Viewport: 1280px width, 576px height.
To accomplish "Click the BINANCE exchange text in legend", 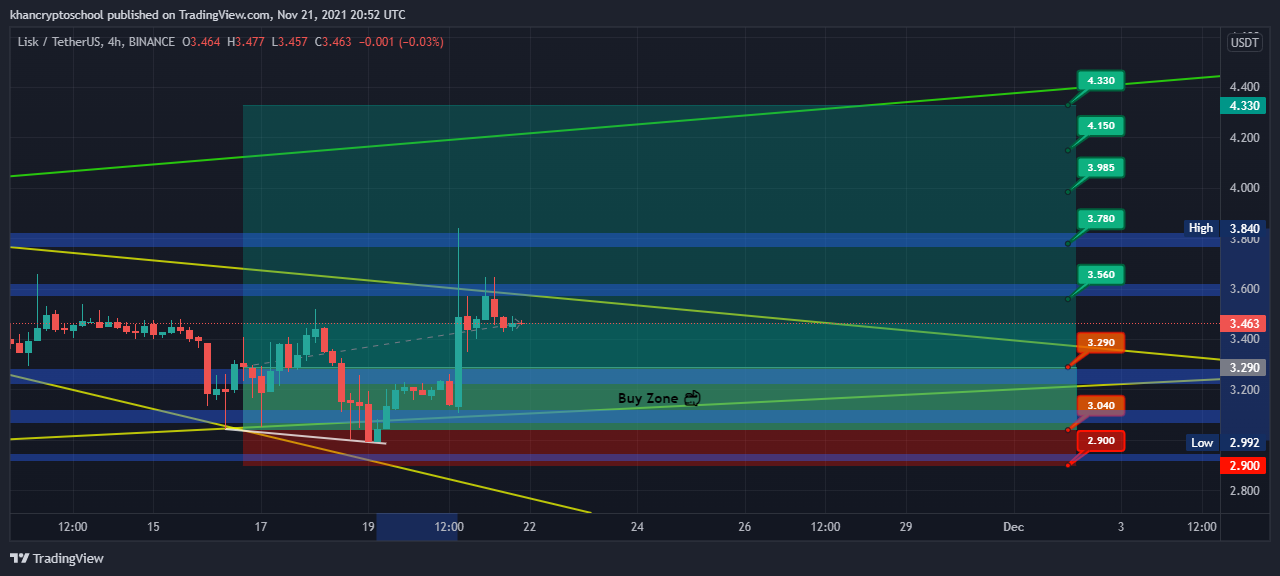I will [150, 42].
